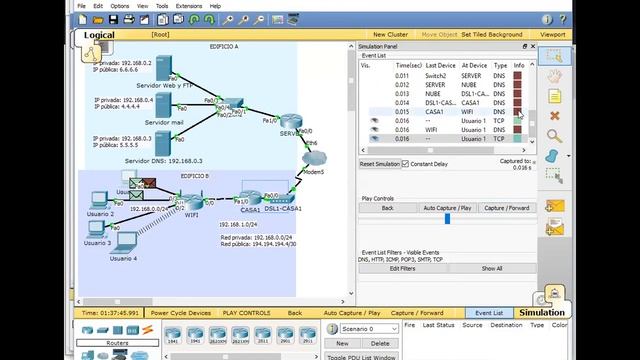Click the Show All button
This screenshot has height=360, width=640.
(x=492, y=269)
